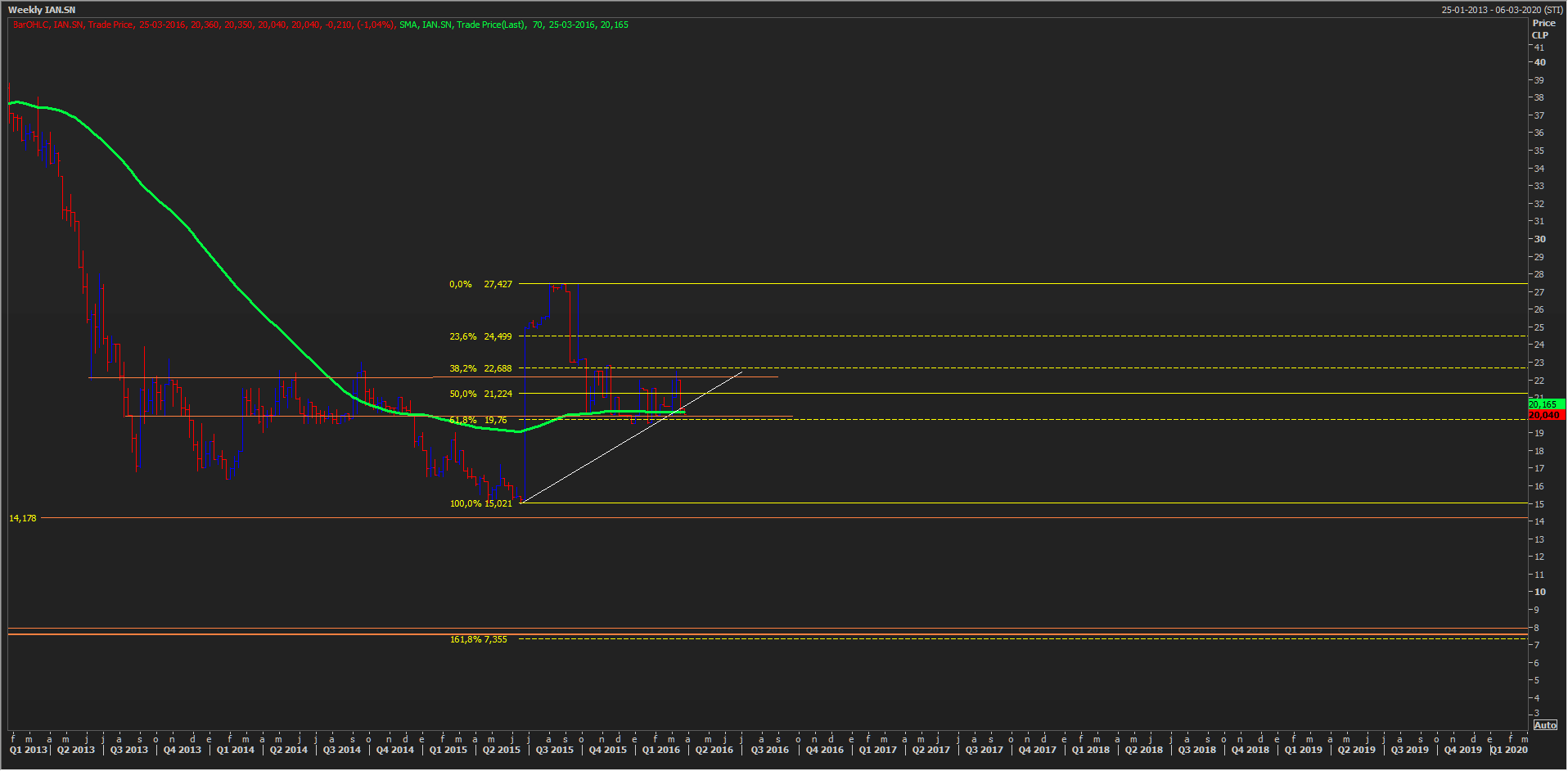Click the 38,2% 22,688 Fibonacci label
Screen dimensions: 1568x771
pyautogui.click(x=480, y=368)
